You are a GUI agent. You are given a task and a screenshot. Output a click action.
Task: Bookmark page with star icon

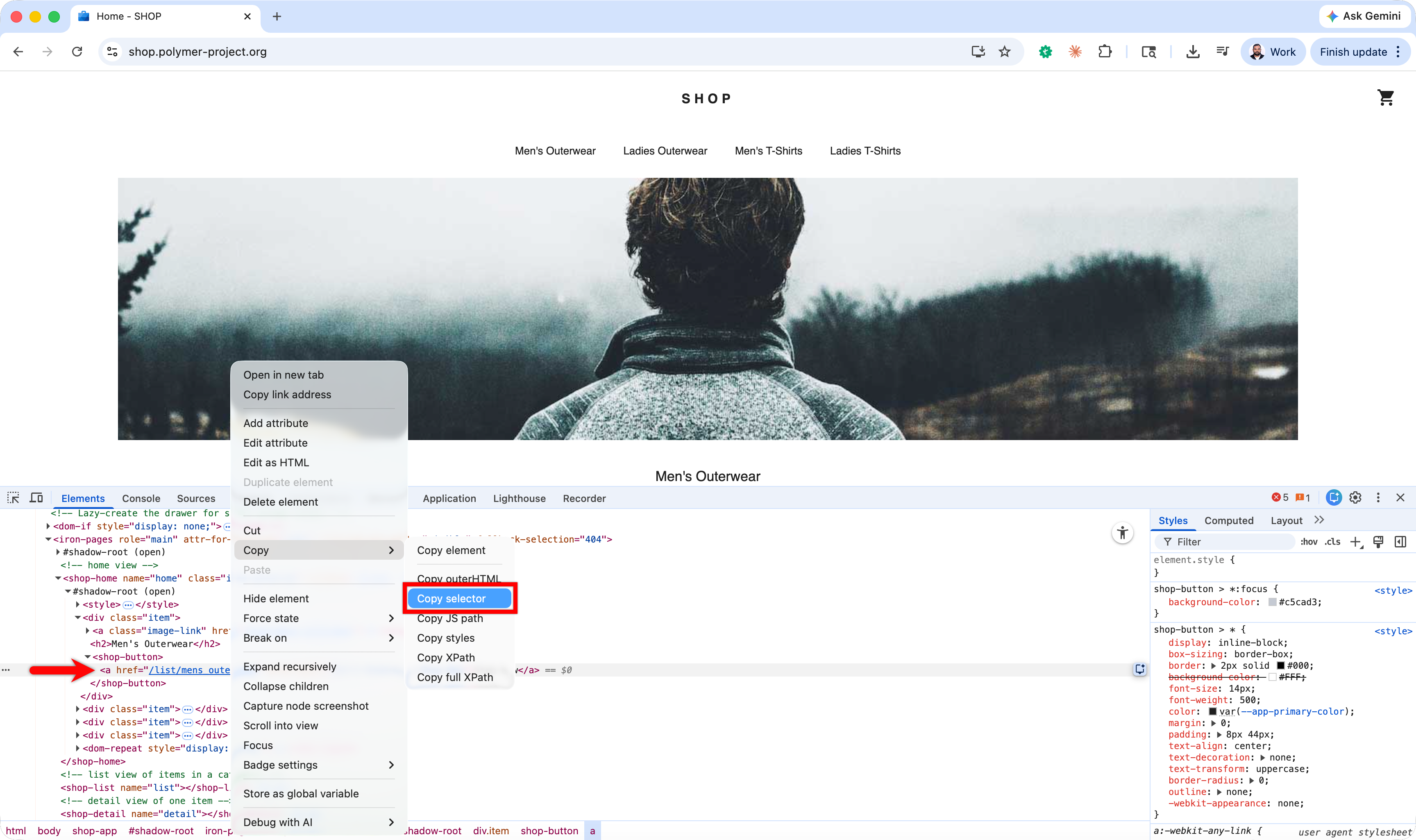tap(1005, 52)
